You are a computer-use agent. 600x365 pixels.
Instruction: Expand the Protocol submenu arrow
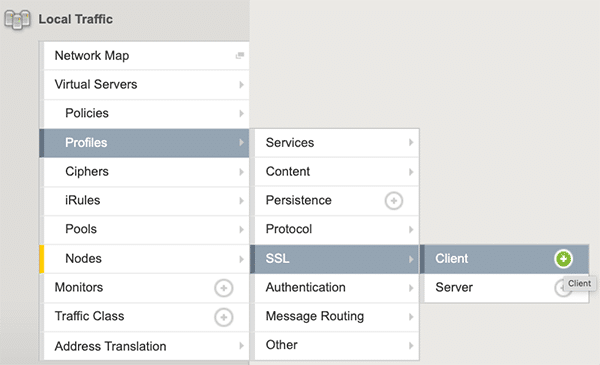click(411, 230)
